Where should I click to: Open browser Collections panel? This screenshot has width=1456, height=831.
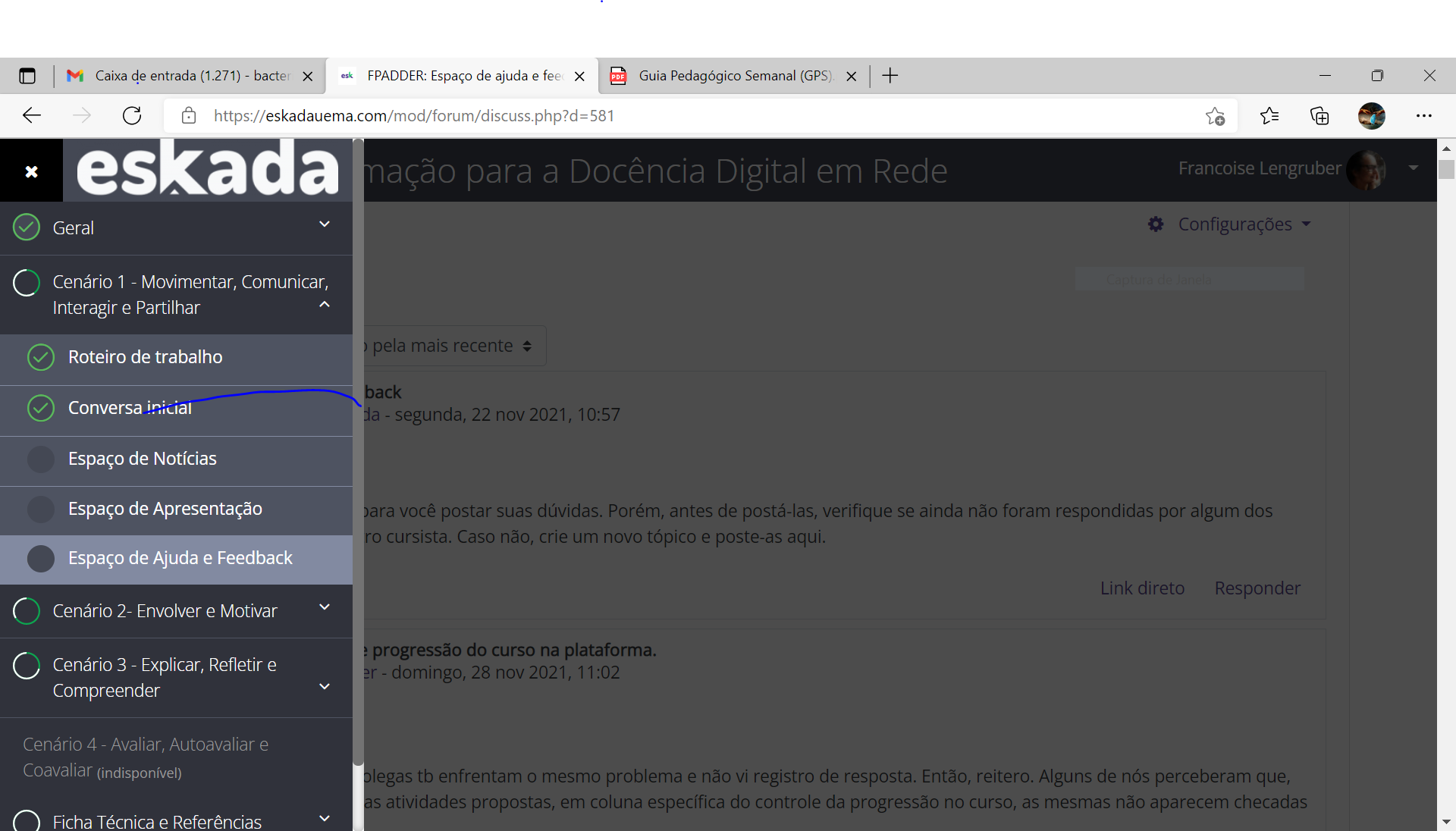(x=1319, y=116)
